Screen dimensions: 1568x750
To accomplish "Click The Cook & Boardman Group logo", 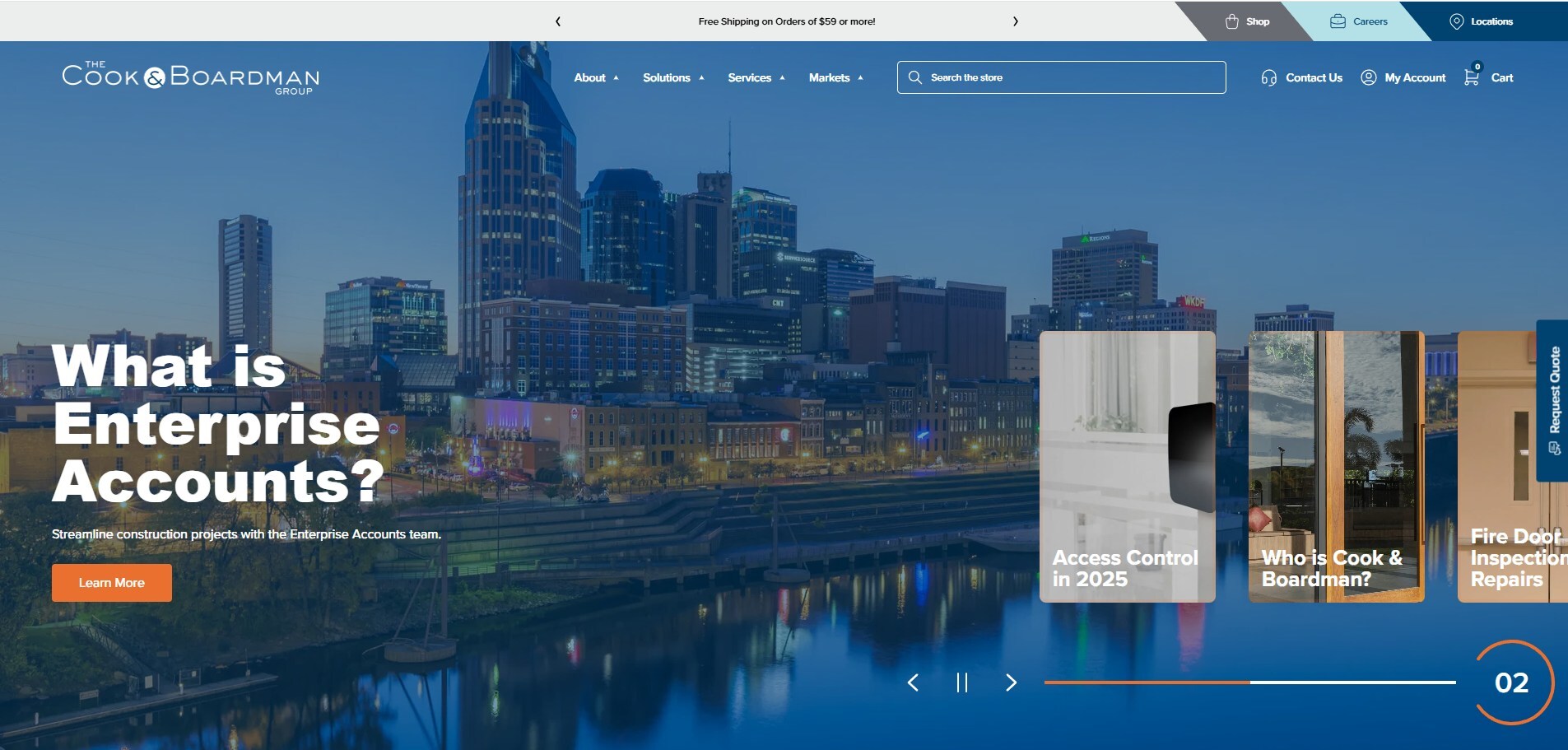I will coord(190,77).
